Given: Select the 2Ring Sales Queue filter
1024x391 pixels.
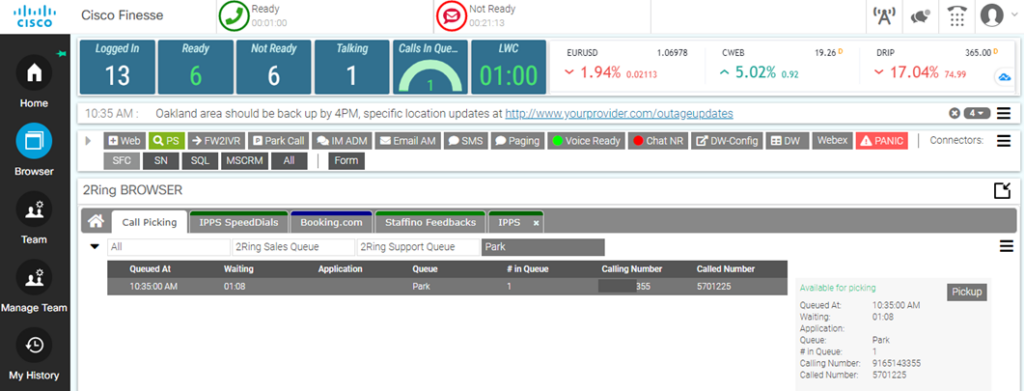Looking at the screenshot, I should point(293,247).
